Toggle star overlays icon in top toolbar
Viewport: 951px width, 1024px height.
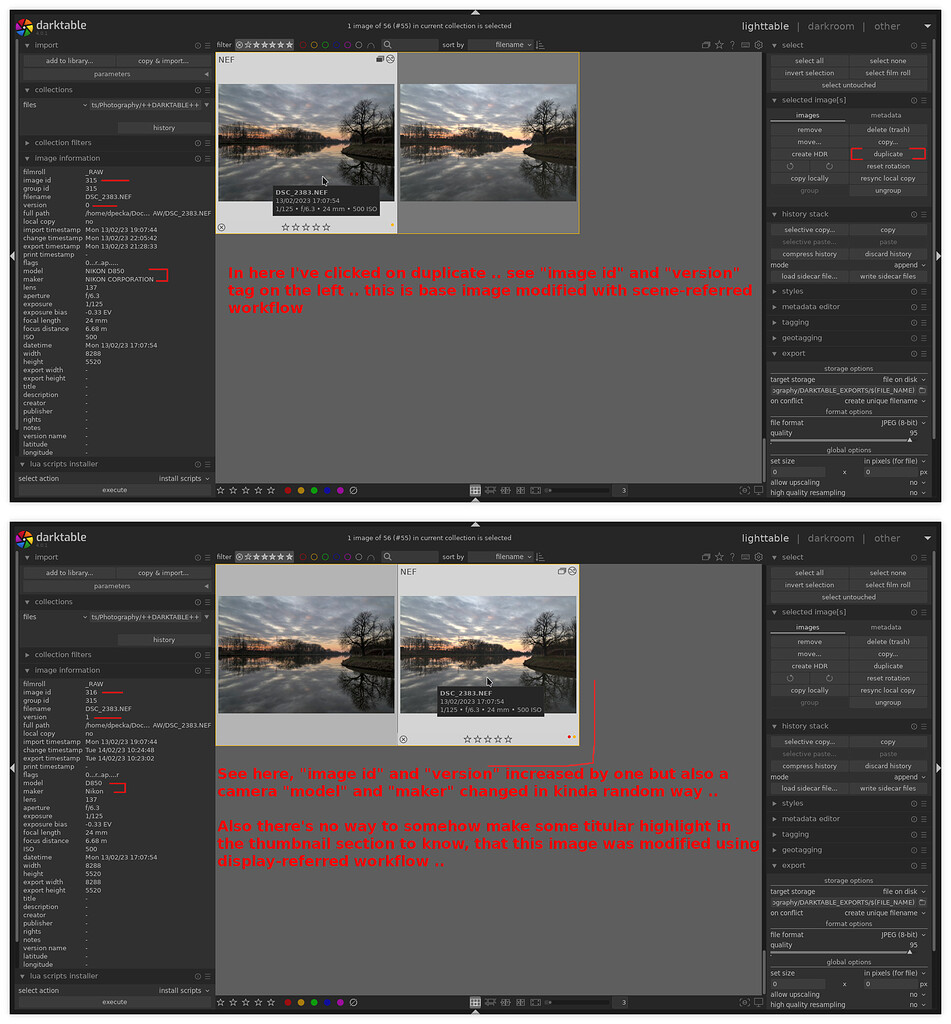coord(720,45)
